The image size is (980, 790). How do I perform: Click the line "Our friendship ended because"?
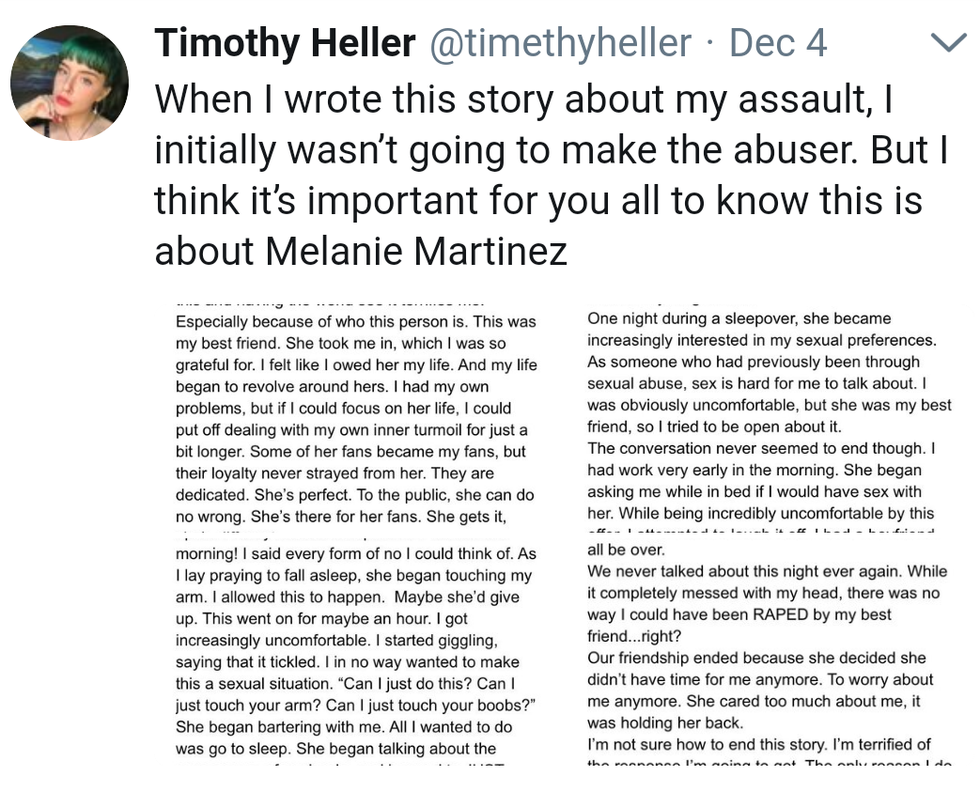(756, 659)
